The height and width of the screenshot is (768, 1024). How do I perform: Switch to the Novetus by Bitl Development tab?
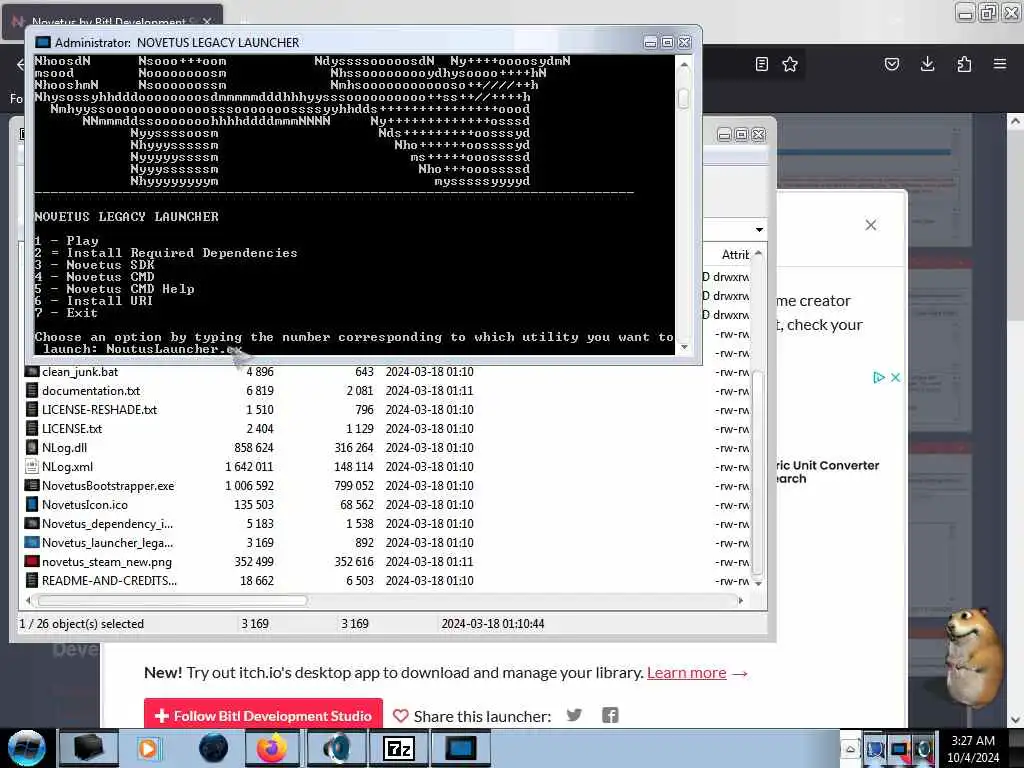[112, 22]
